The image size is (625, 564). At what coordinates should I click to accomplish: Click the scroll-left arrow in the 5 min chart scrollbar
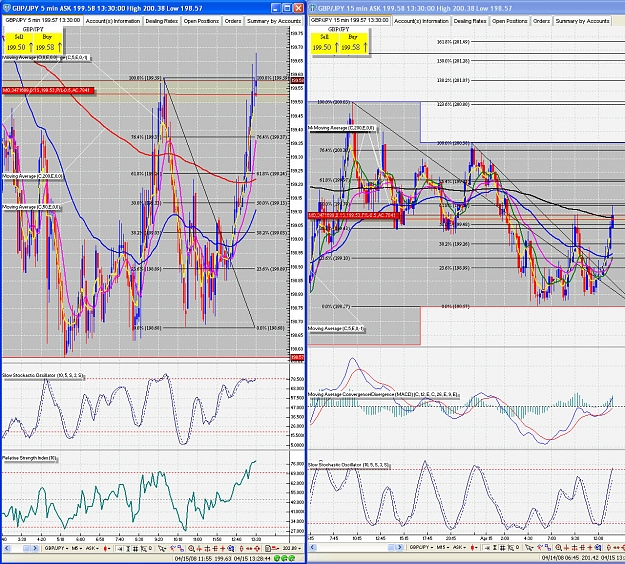tap(7, 548)
